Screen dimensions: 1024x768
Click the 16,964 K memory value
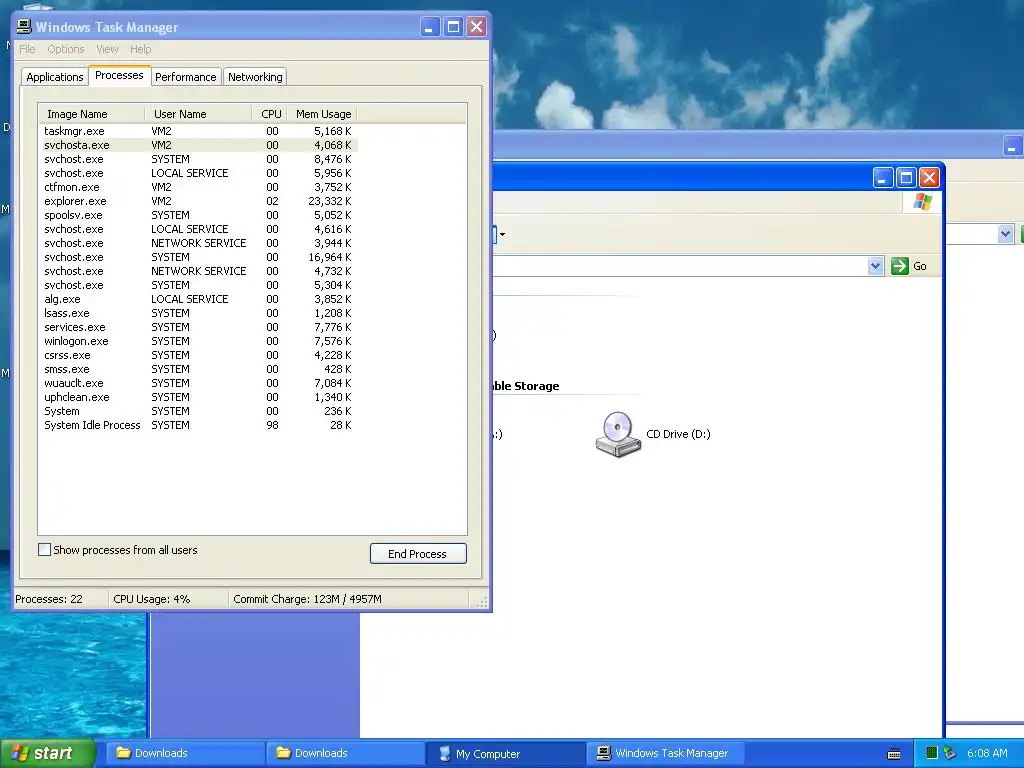coord(330,257)
